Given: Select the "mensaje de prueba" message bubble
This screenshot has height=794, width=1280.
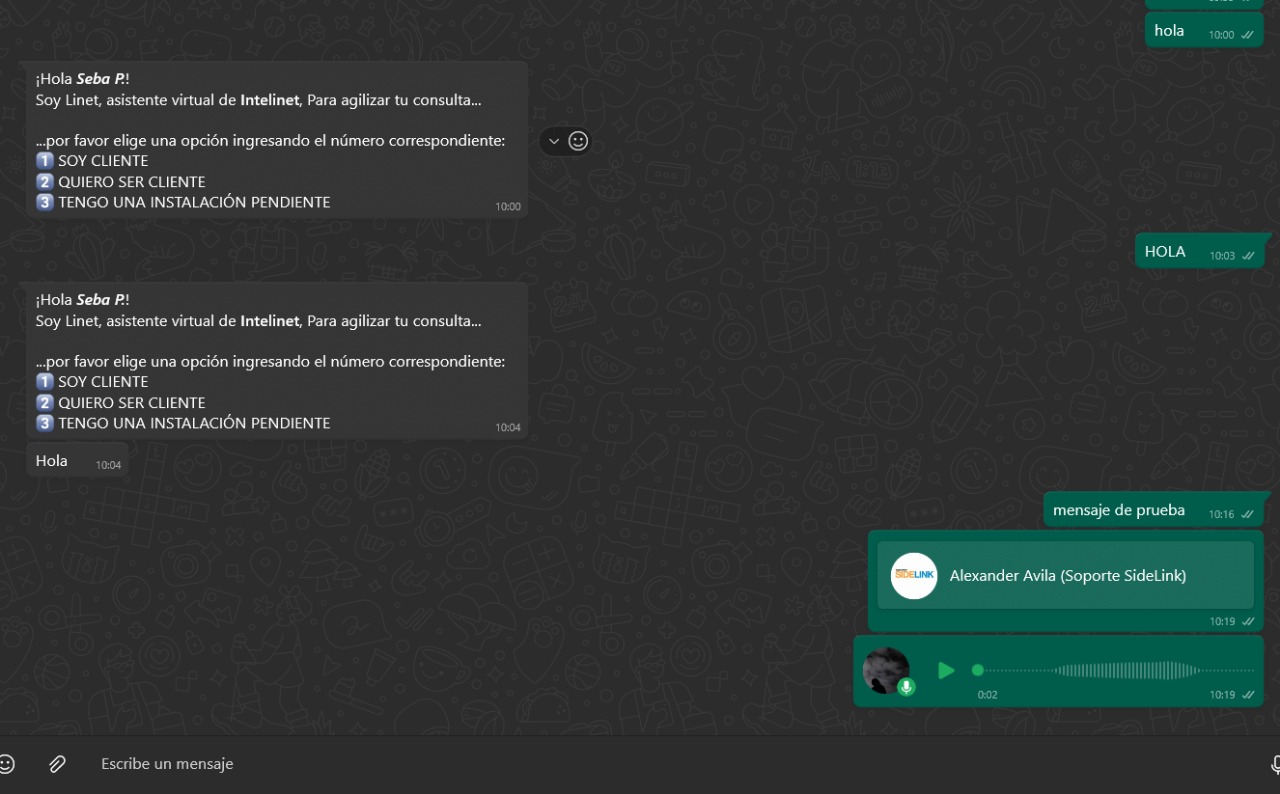Looking at the screenshot, I should (x=1118, y=511).
